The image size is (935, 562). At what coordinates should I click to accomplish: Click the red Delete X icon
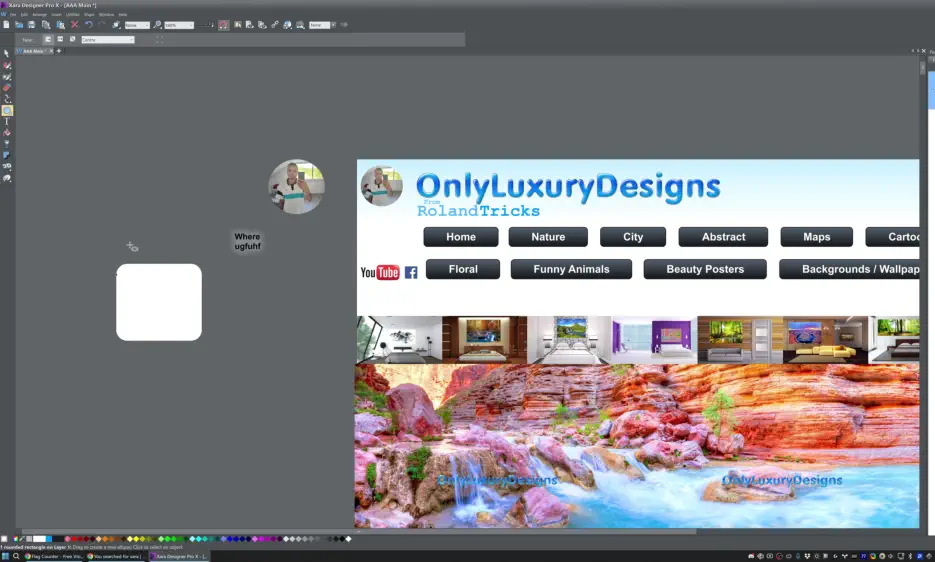(74, 25)
